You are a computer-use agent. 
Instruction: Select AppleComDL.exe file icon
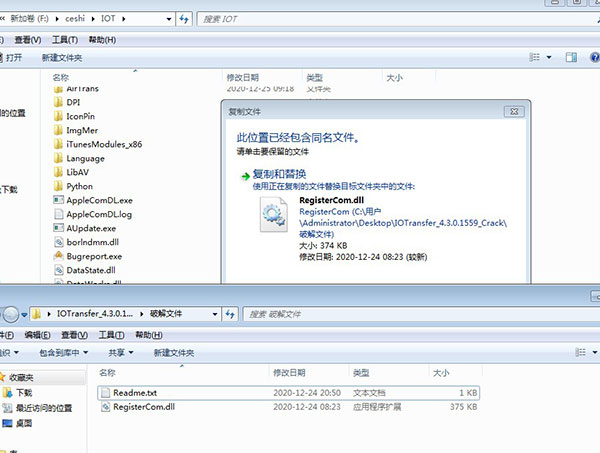tap(59, 200)
